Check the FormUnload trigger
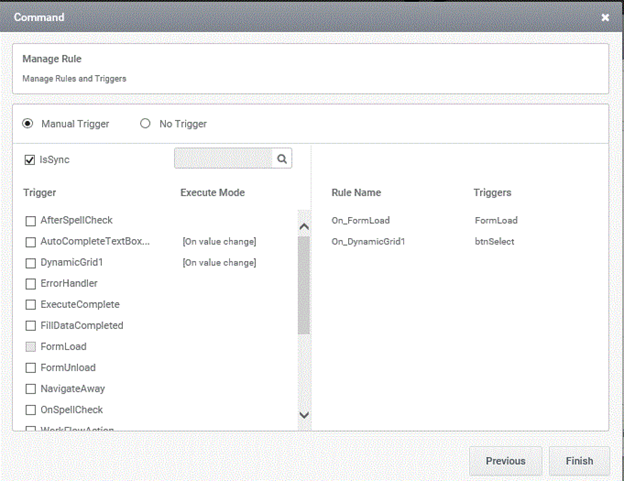 [x=31, y=368]
